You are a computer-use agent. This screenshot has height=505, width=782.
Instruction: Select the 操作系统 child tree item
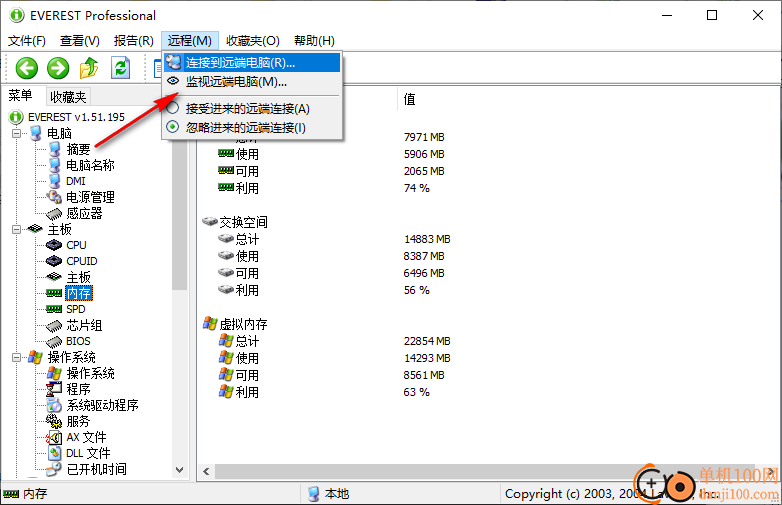[x=90, y=373]
